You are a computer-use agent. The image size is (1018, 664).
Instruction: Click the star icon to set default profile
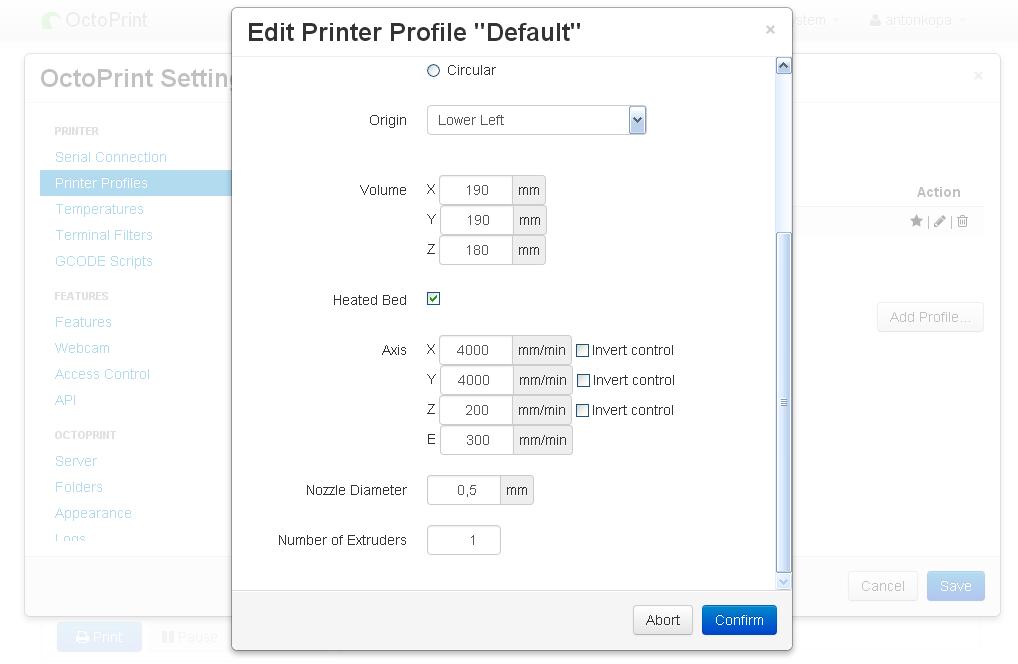click(x=916, y=221)
